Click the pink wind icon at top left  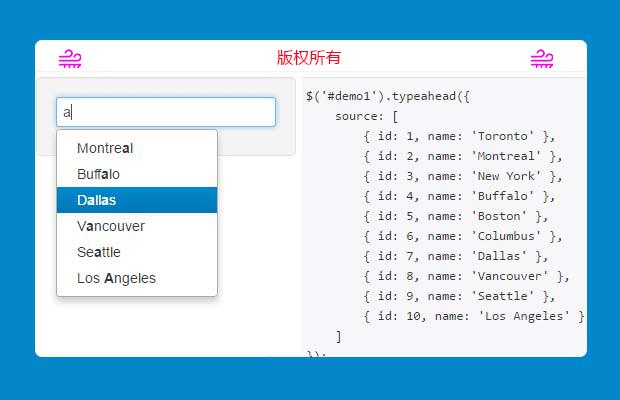pos(70,59)
